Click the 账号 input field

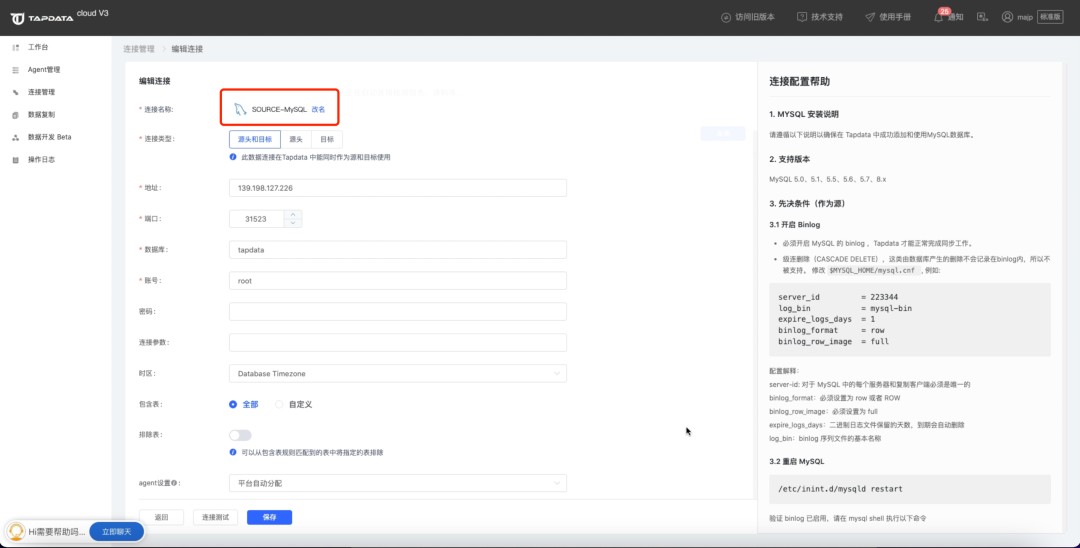tap(397, 281)
